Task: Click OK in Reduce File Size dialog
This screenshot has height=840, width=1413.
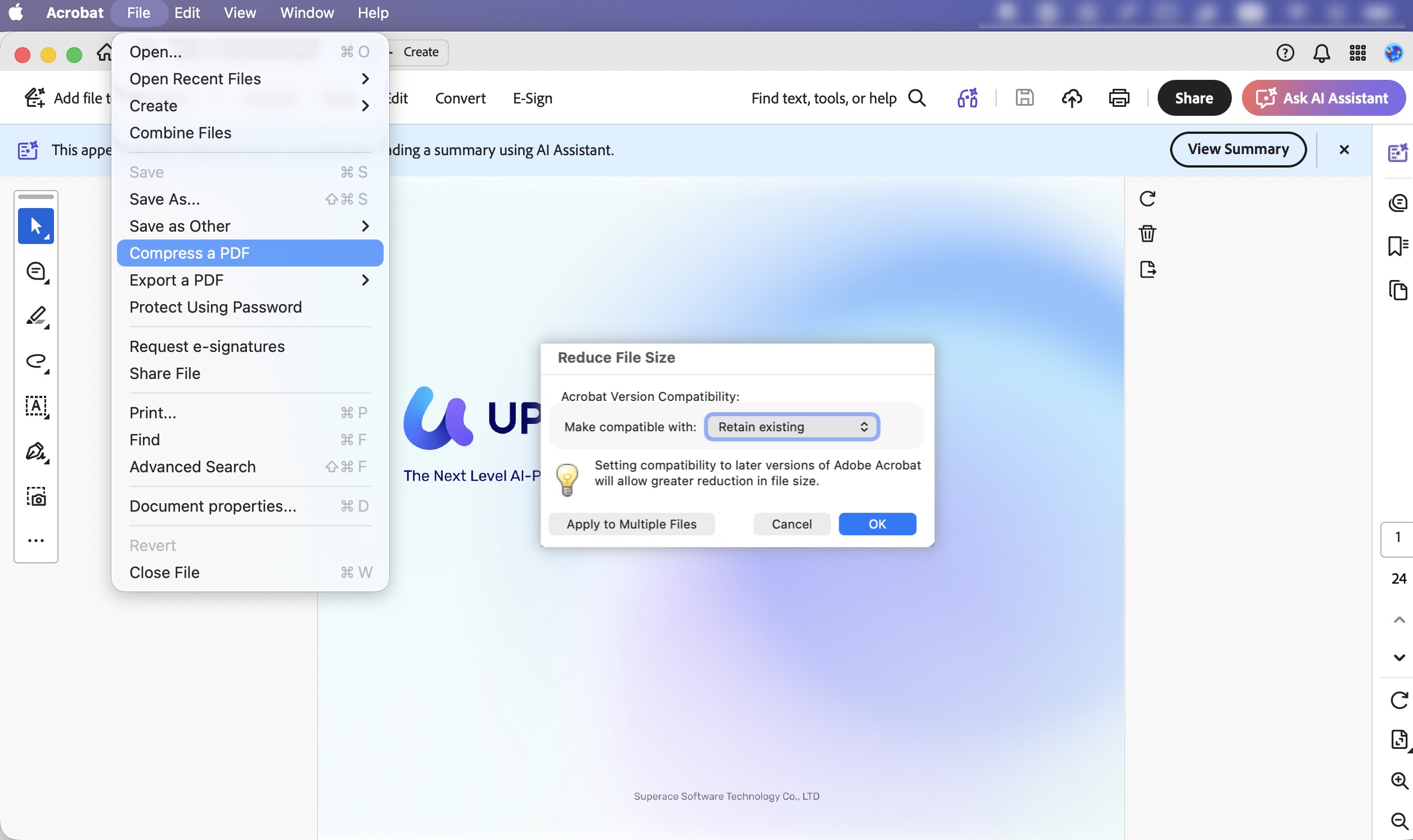Action: [877, 524]
